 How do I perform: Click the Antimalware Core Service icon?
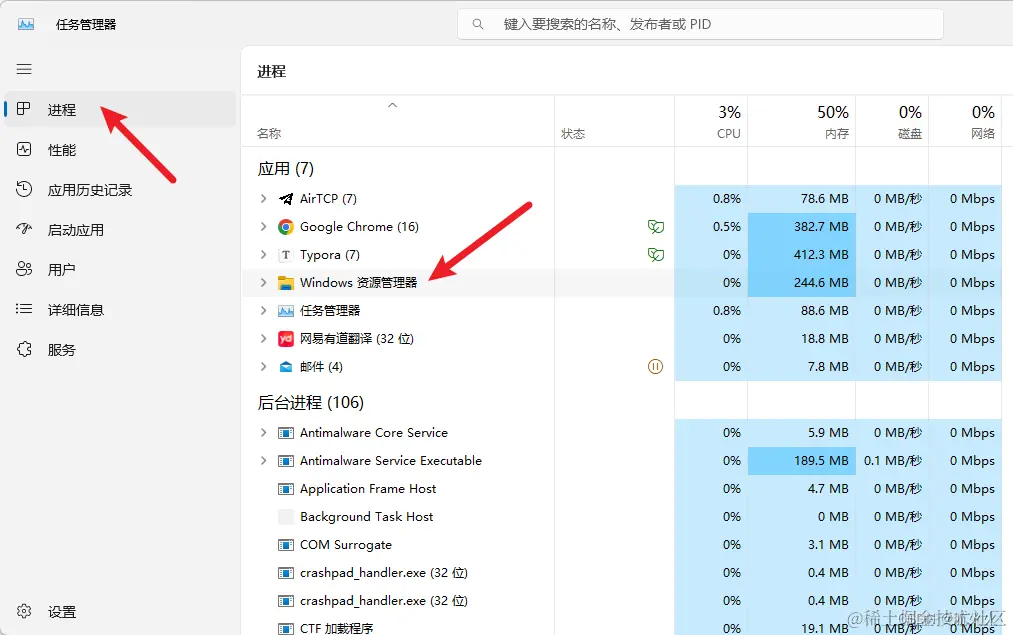(286, 433)
